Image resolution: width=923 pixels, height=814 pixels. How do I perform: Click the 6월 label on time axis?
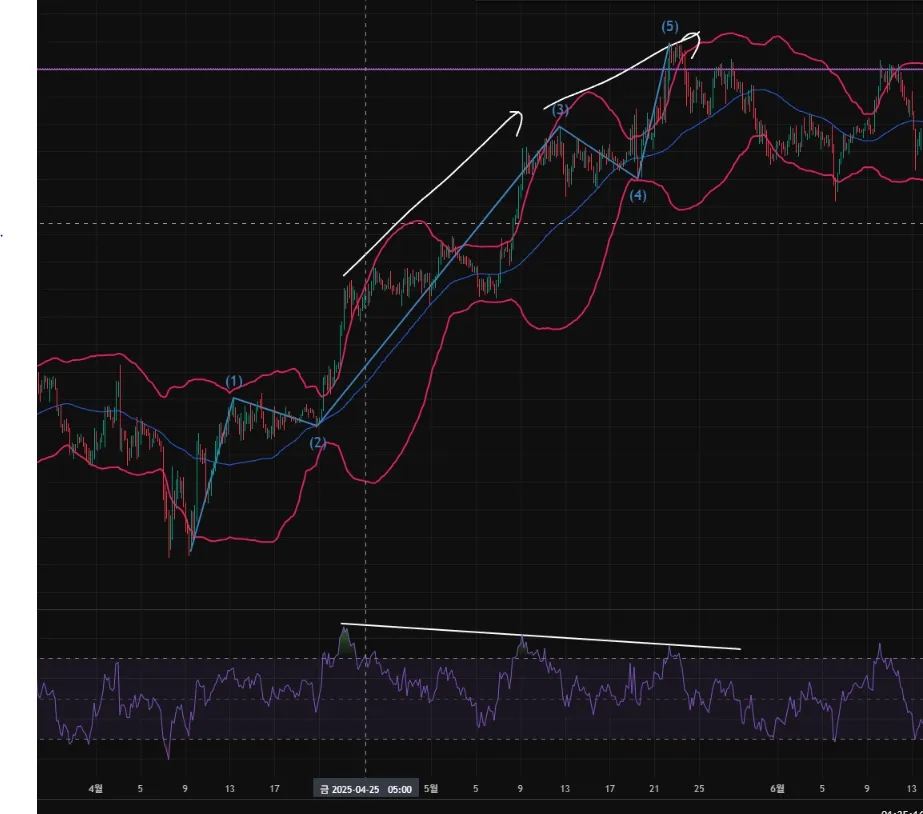tap(777, 789)
